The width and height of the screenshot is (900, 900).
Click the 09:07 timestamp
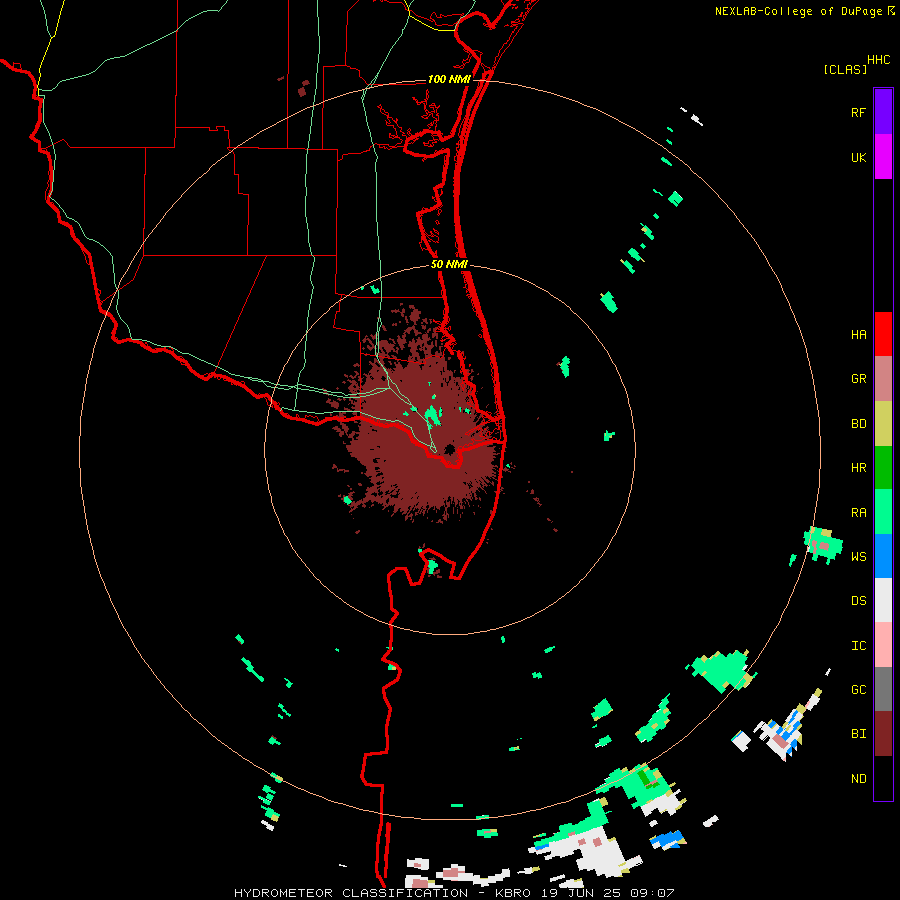[x=652, y=893]
